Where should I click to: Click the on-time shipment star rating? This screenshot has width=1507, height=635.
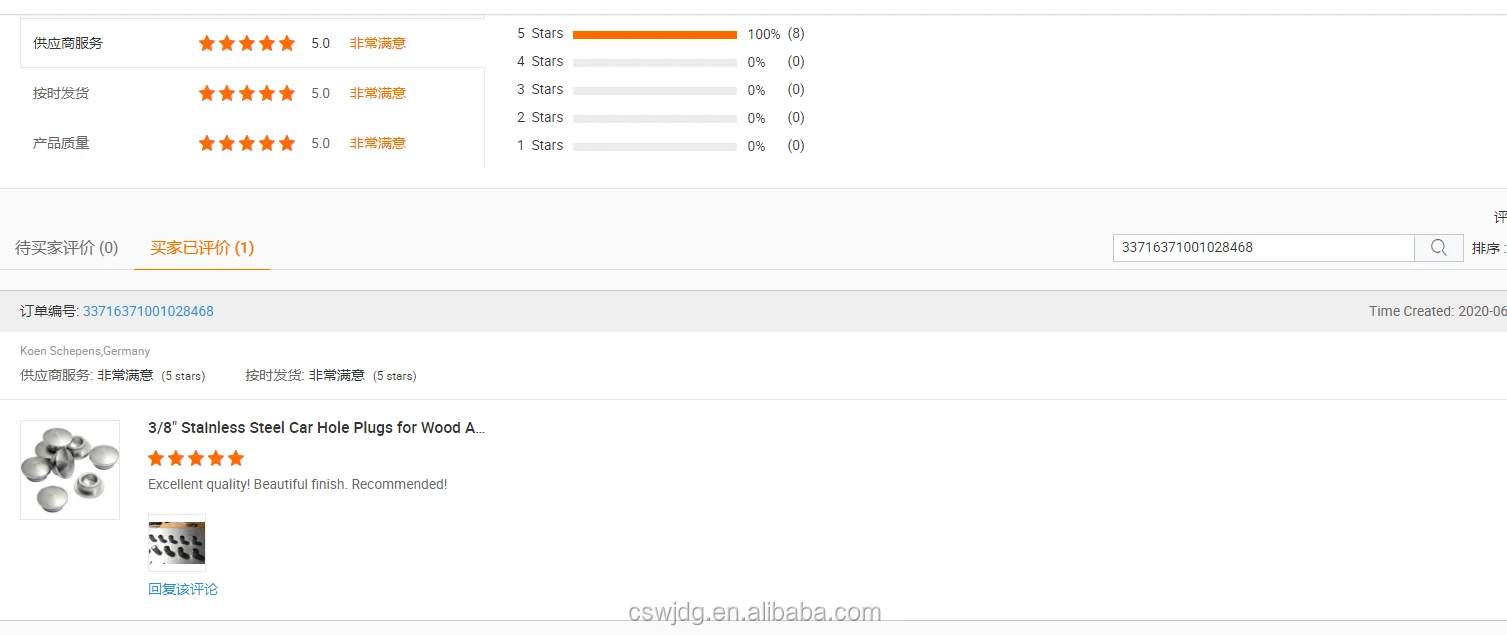[246, 93]
